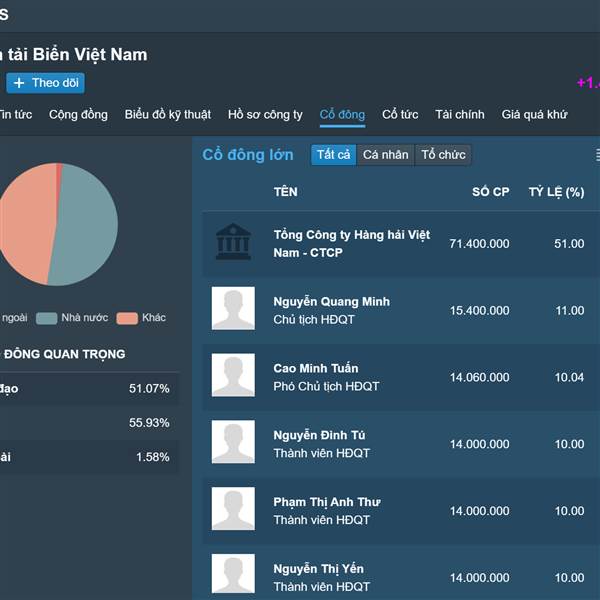600x600 pixels.
Task: Sort by SỐ CP column header
Action: 491,192
